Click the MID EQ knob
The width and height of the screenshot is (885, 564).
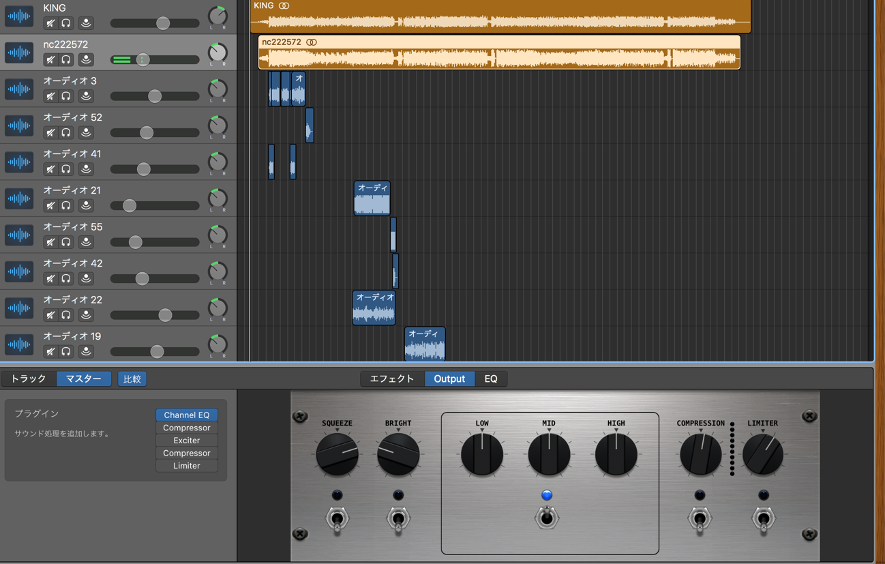(x=549, y=454)
